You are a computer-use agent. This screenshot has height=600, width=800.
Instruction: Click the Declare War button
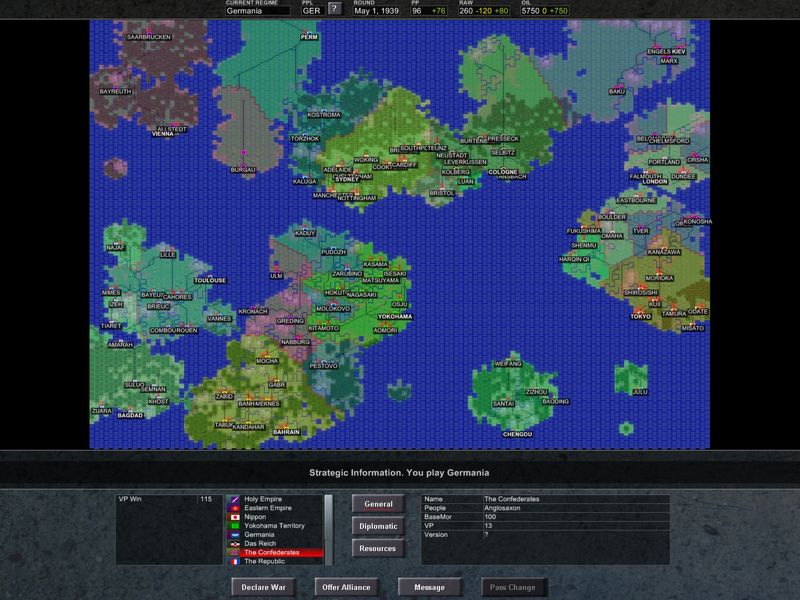(x=263, y=587)
